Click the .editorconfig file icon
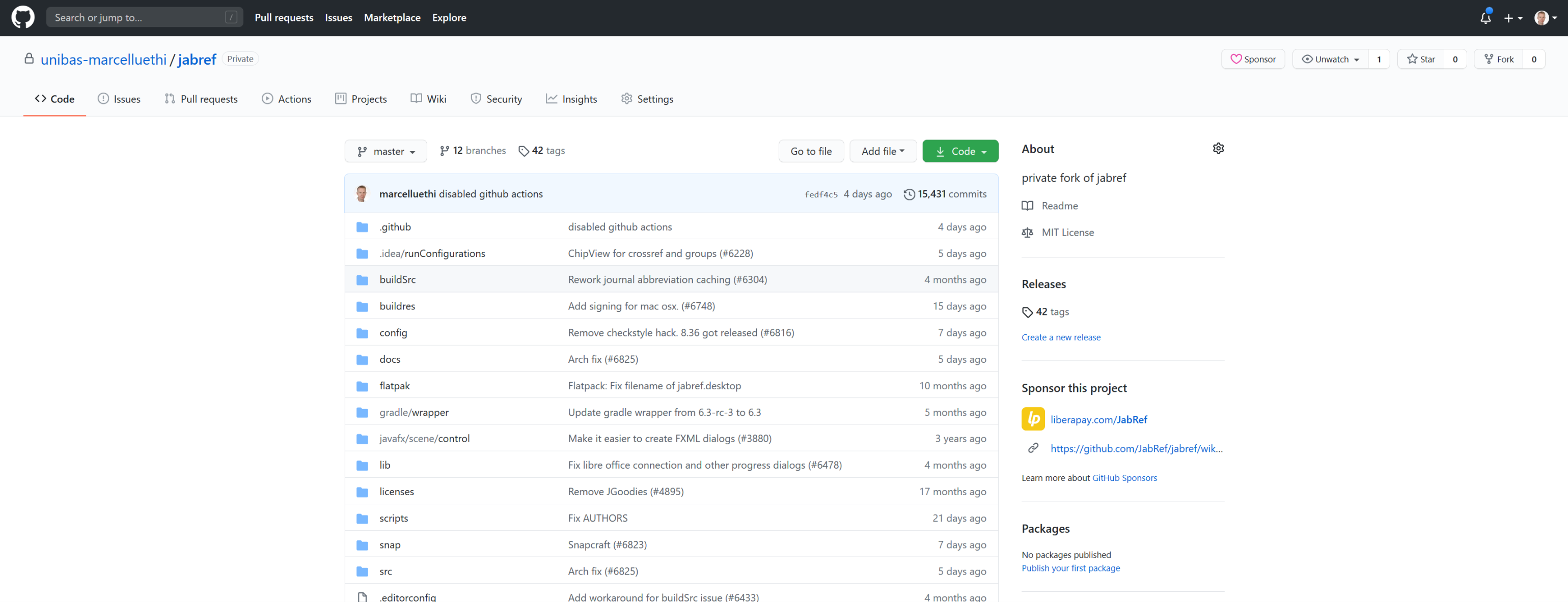The height and width of the screenshot is (602, 1568). click(x=362, y=597)
